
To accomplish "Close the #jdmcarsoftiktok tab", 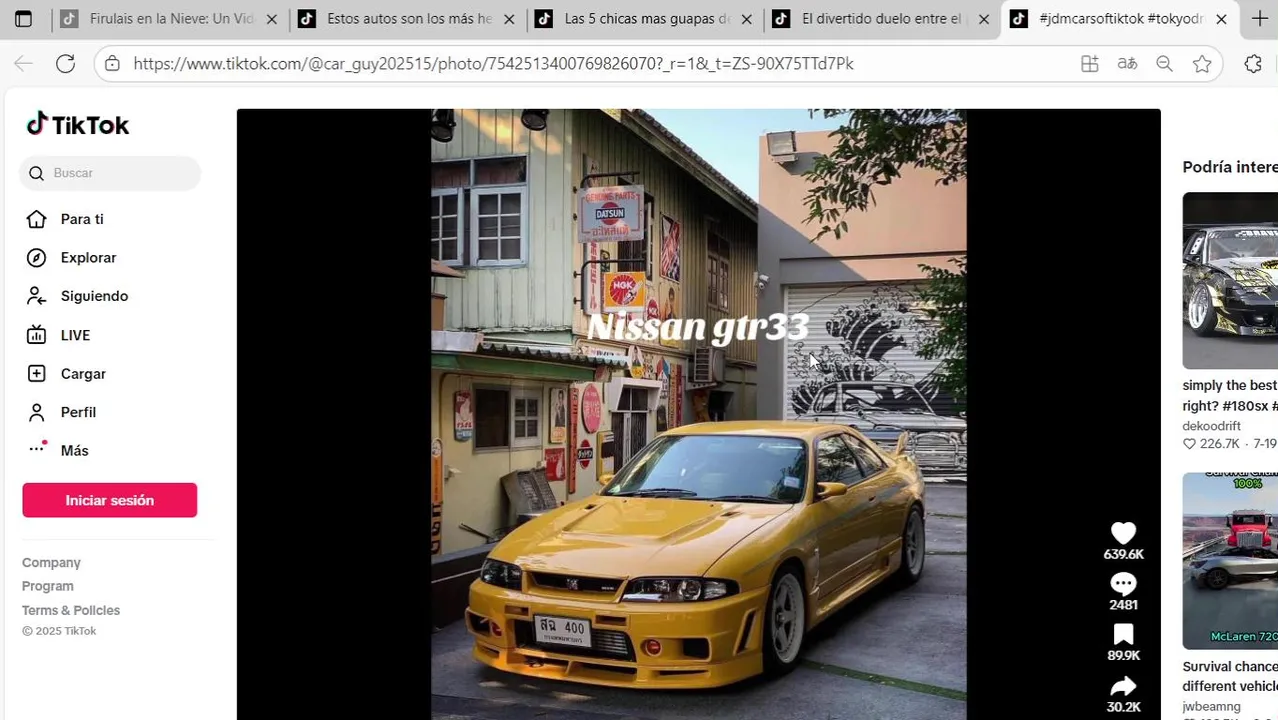I will click(x=1221, y=19).
